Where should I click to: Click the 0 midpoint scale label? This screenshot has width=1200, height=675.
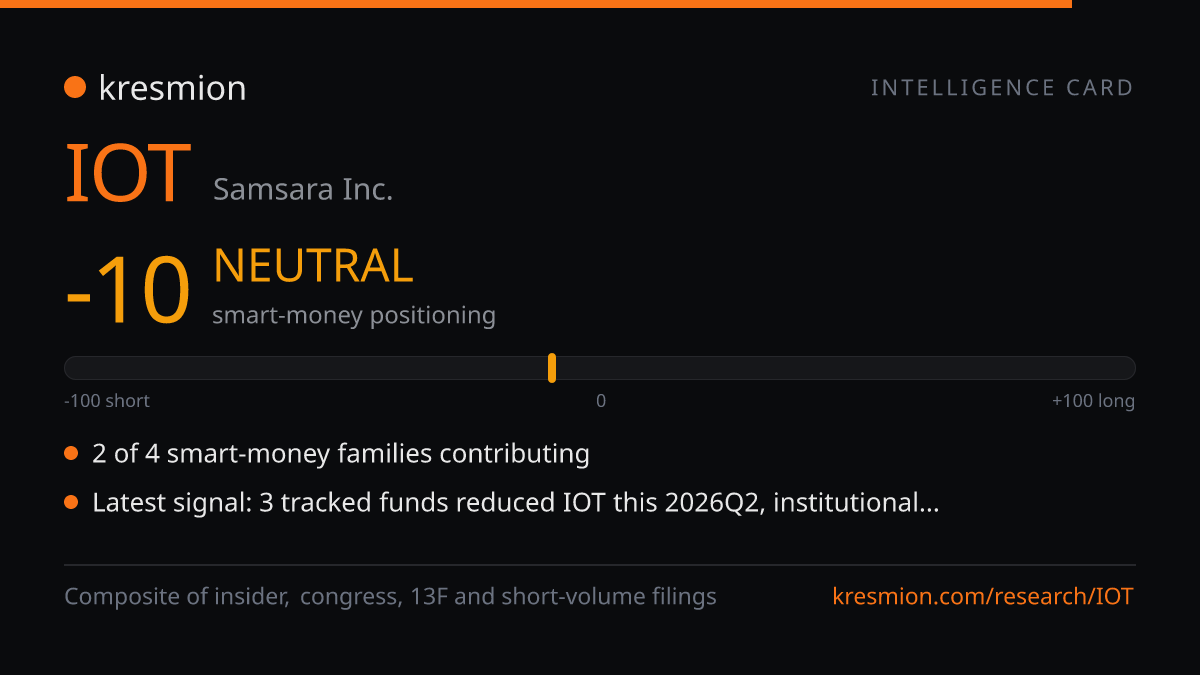click(x=601, y=401)
